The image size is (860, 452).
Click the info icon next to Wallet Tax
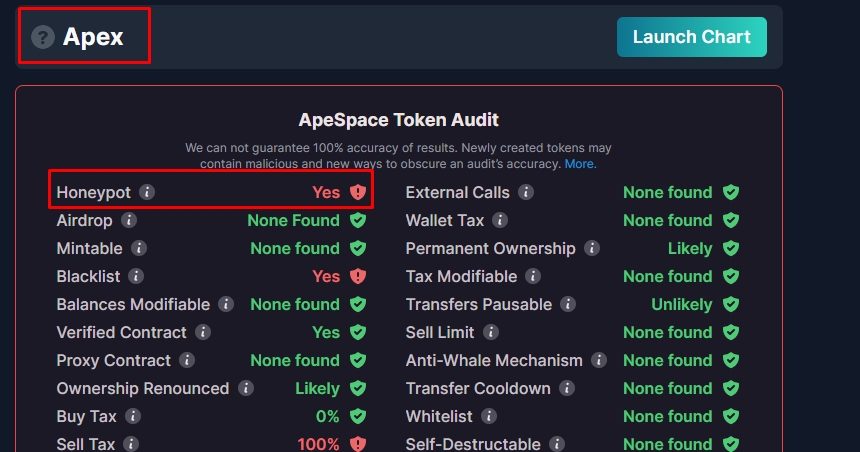coord(499,220)
